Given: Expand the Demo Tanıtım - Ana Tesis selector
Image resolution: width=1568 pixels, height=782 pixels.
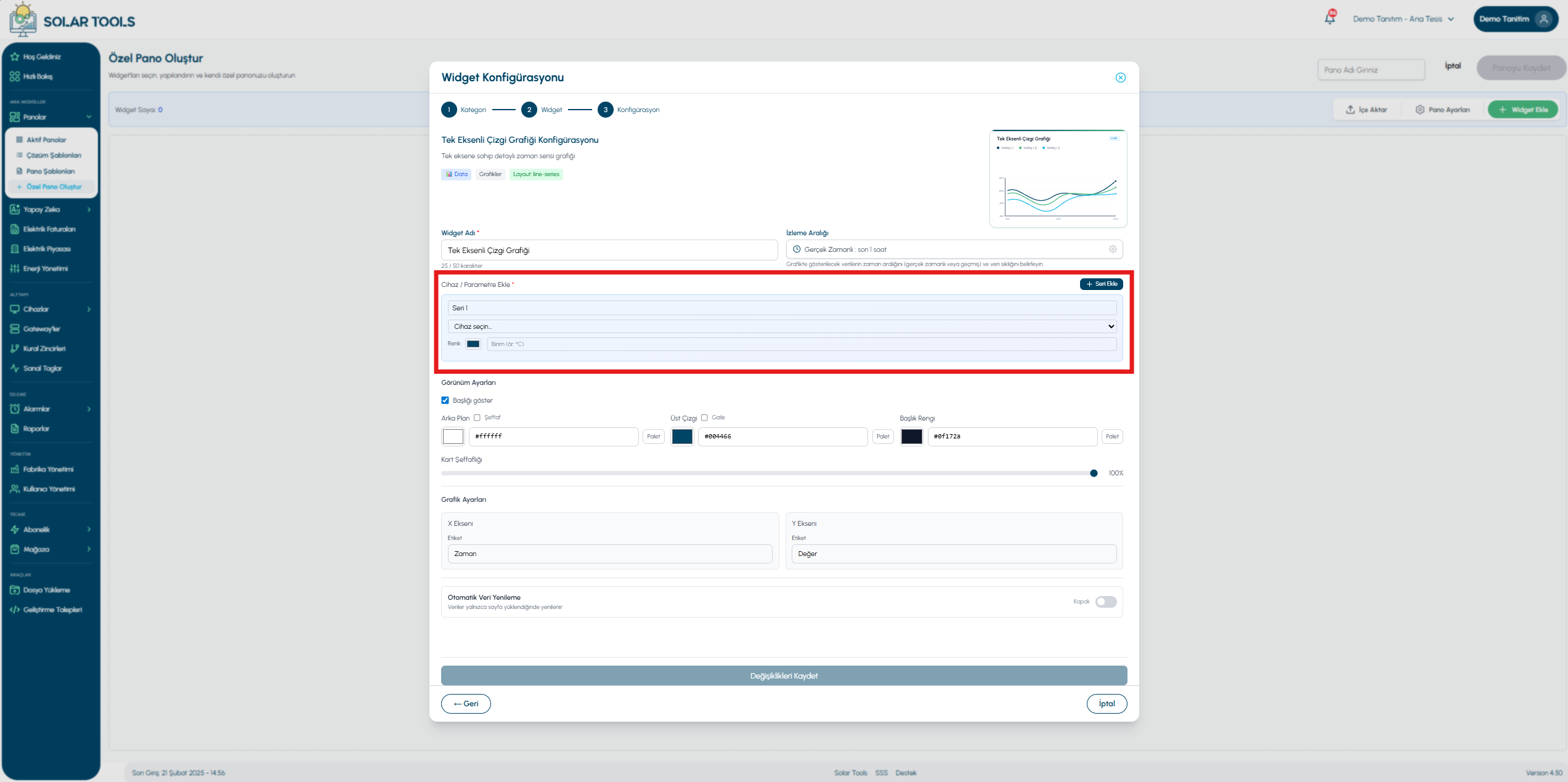Looking at the screenshot, I should pos(1403,19).
